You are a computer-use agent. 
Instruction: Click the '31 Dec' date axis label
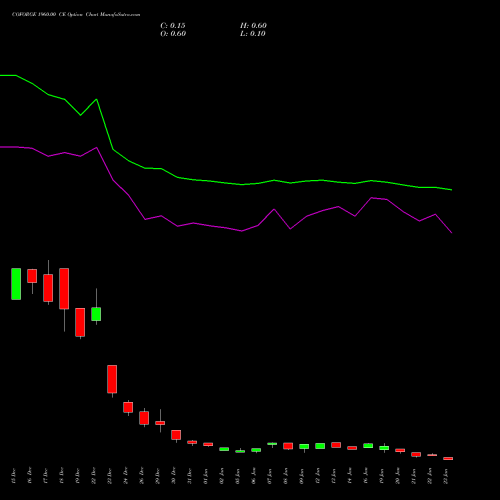189,476
